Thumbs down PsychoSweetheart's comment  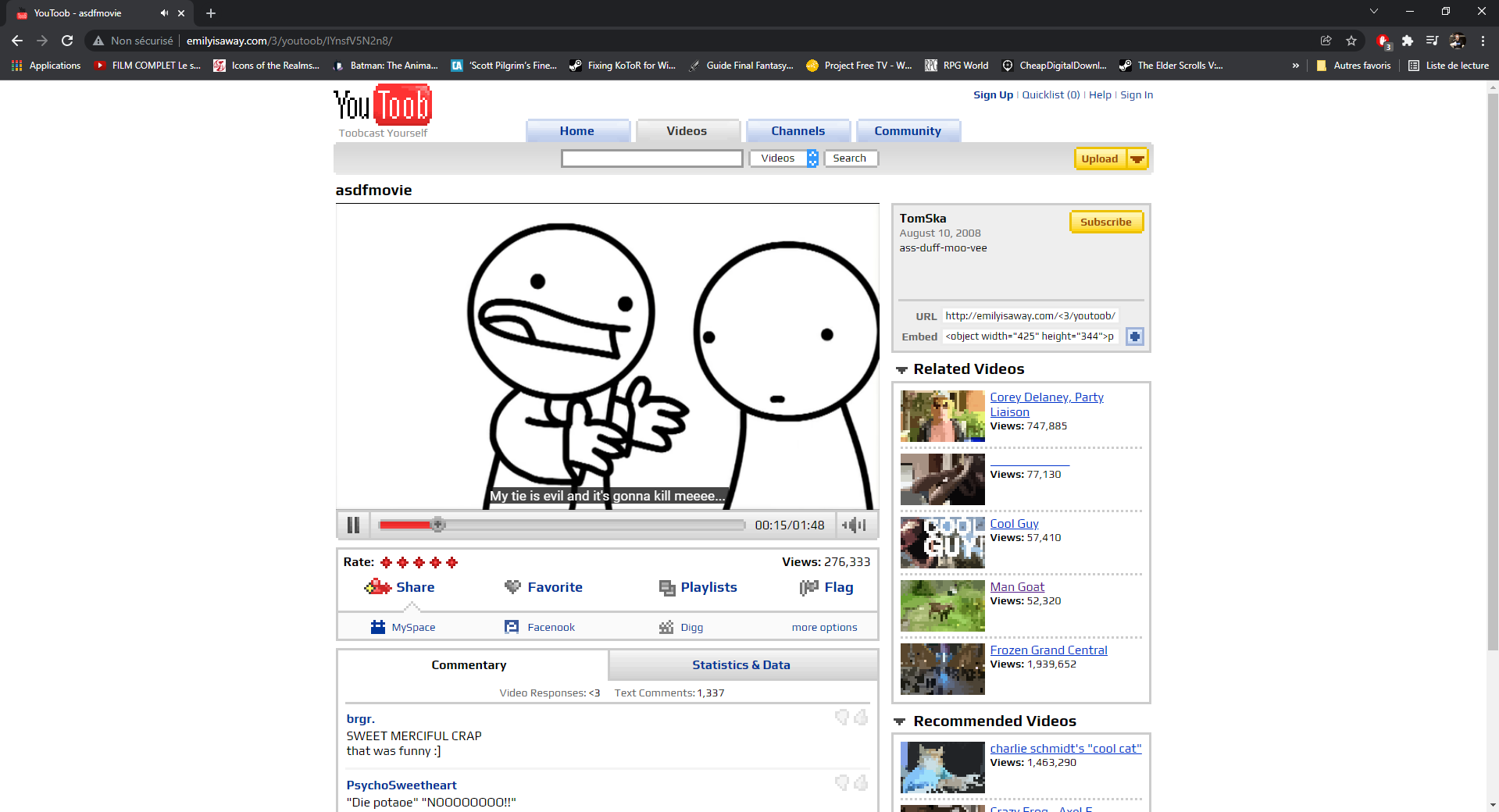841,782
